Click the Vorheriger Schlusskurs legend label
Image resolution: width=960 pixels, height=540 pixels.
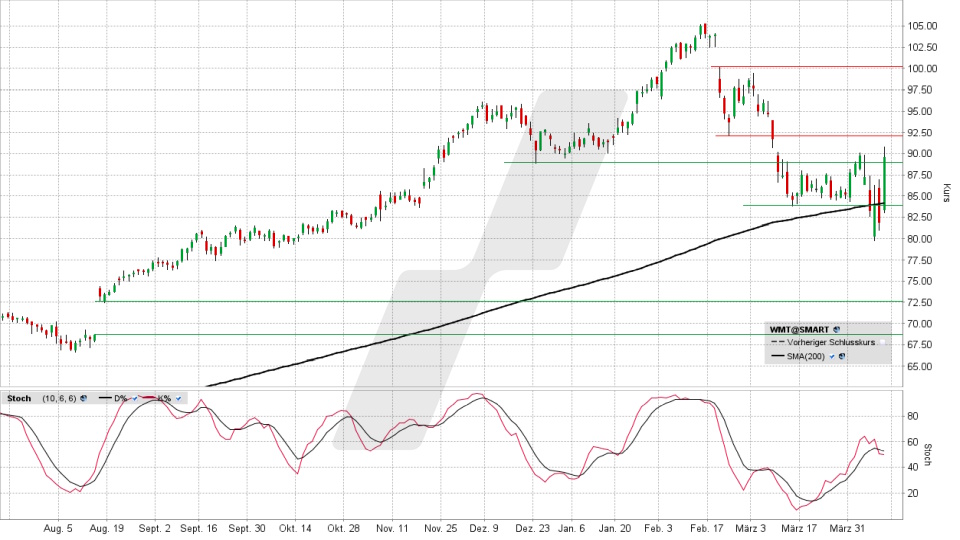(831, 342)
